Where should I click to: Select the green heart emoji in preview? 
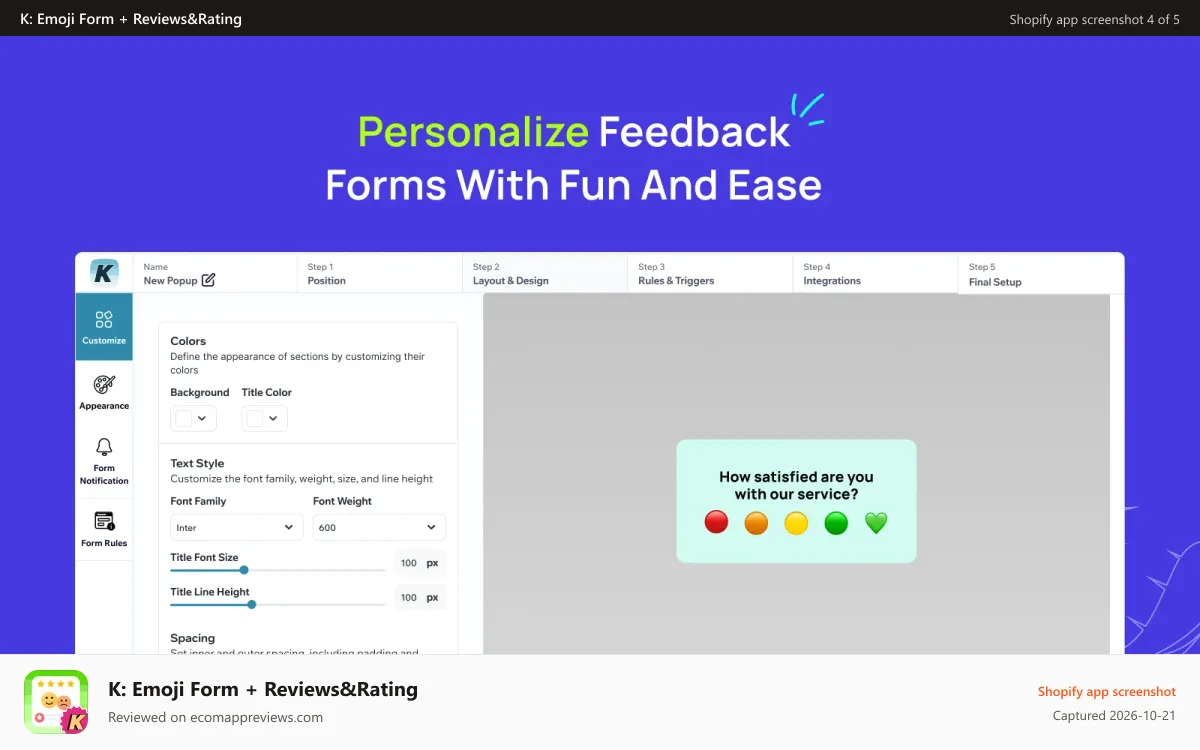[876, 522]
